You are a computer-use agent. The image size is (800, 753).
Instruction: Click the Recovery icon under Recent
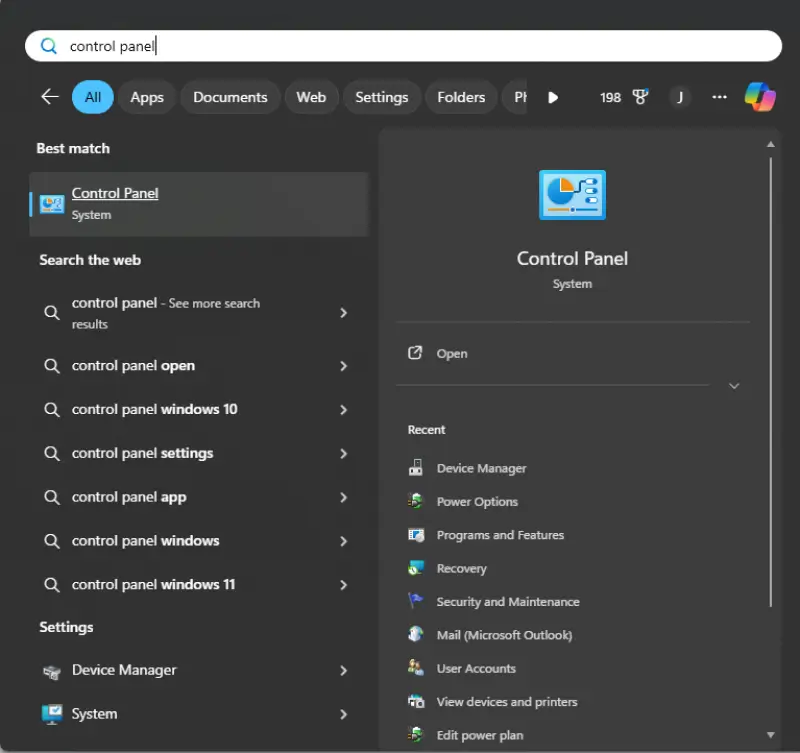(x=416, y=568)
